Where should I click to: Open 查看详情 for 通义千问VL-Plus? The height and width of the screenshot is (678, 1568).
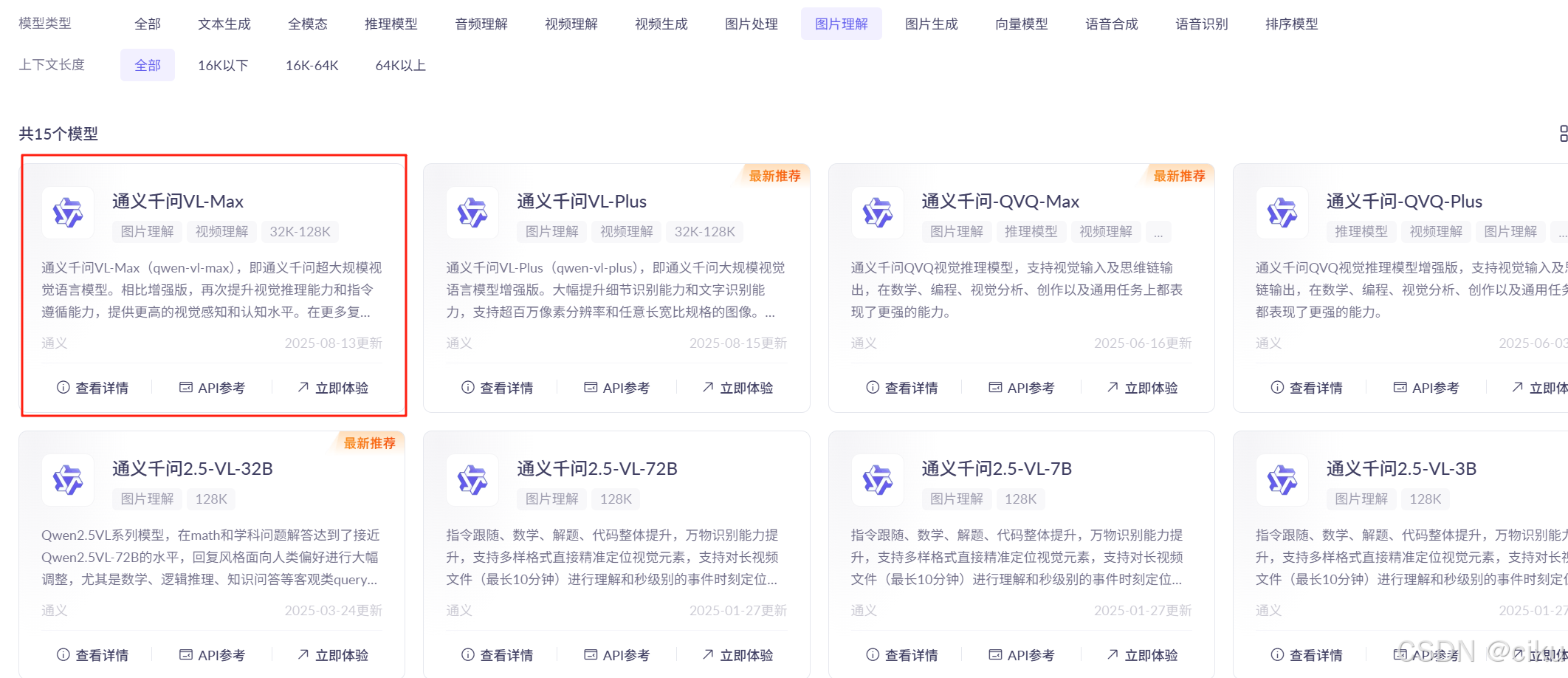pyautogui.click(x=498, y=388)
